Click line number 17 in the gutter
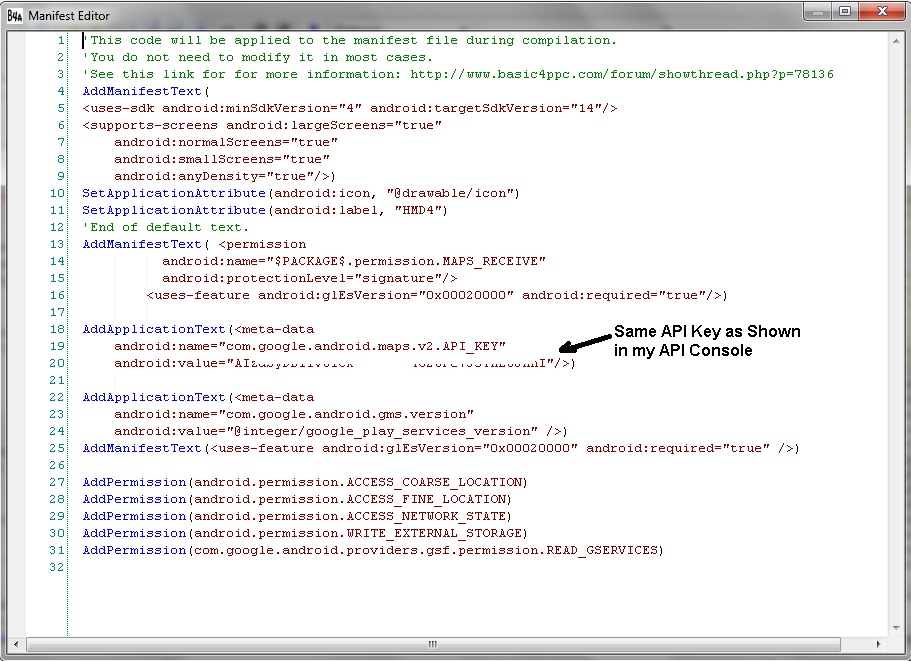 pos(57,312)
